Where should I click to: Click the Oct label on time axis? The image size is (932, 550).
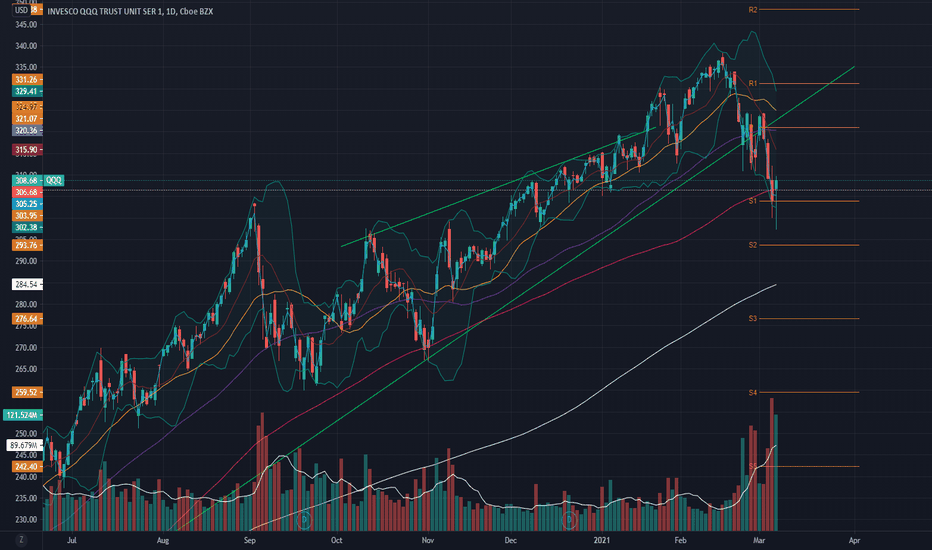(336, 540)
